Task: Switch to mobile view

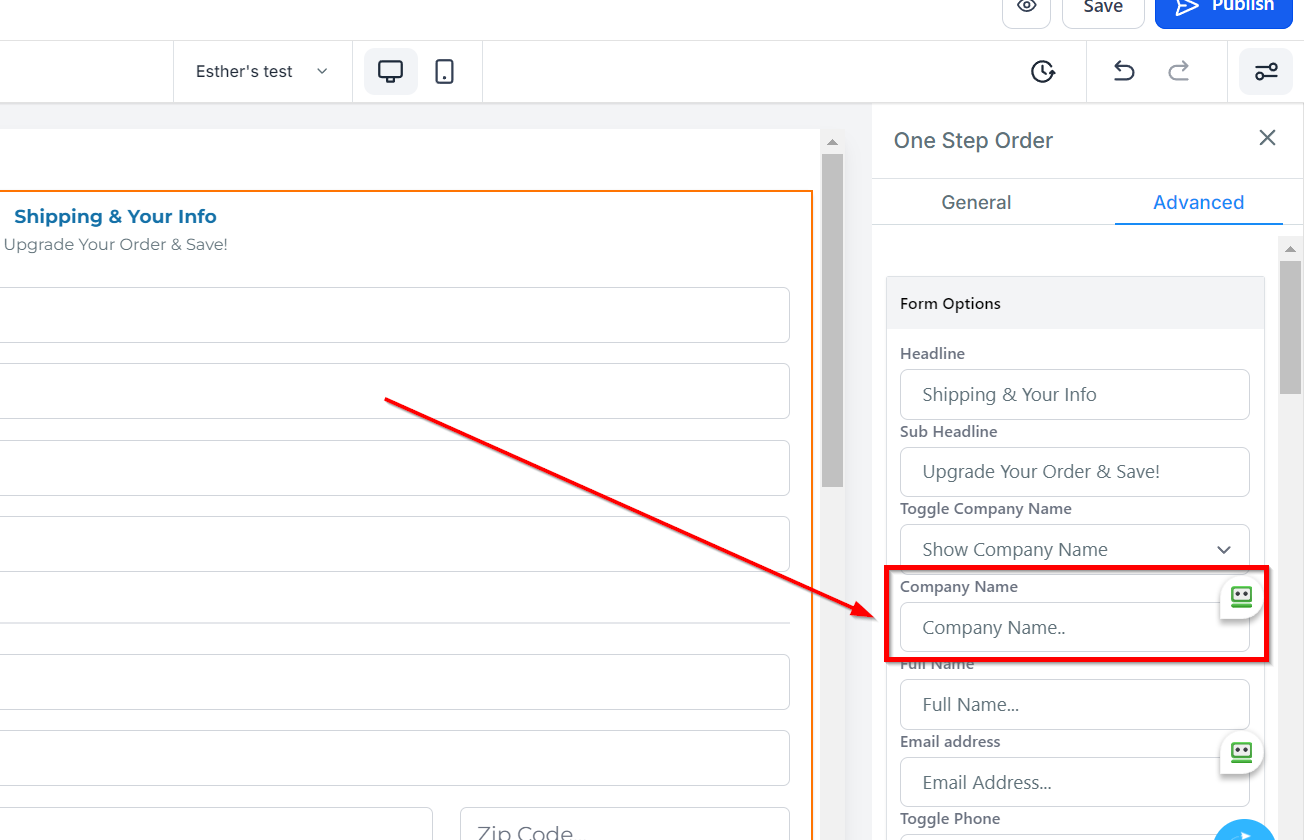Action: point(445,72)
